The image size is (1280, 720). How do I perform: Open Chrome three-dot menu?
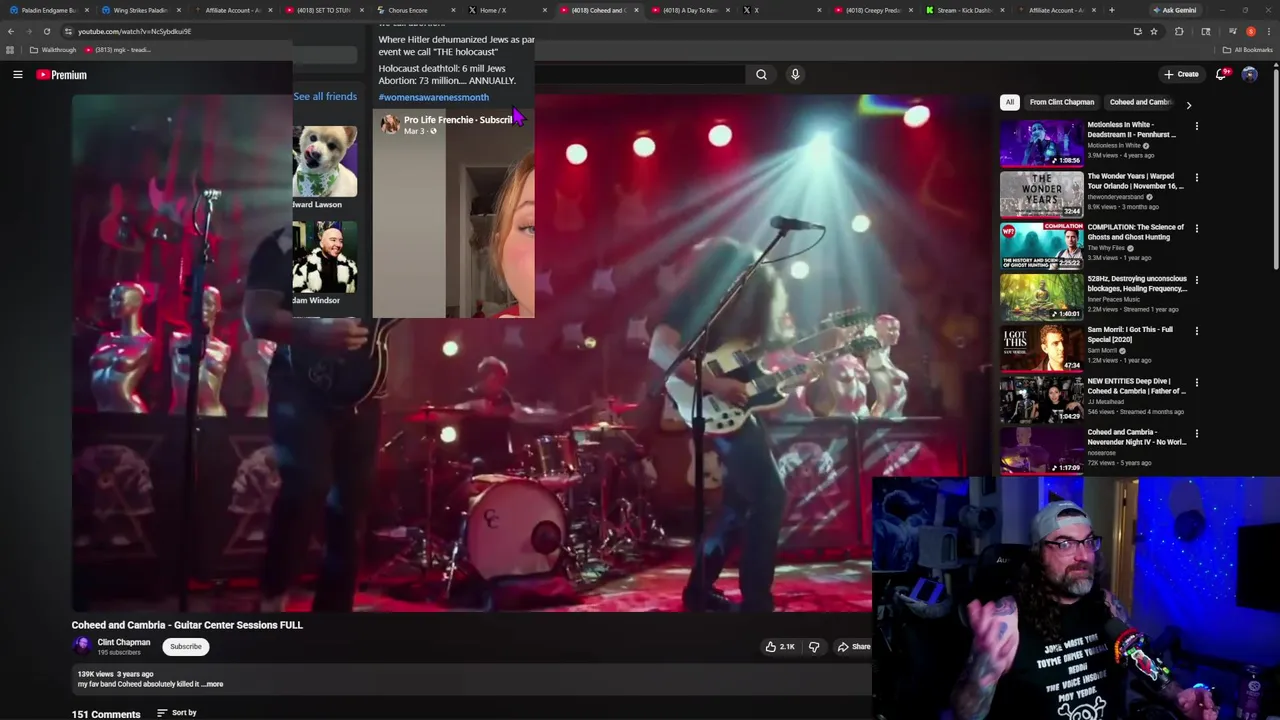coord(1268,31)
